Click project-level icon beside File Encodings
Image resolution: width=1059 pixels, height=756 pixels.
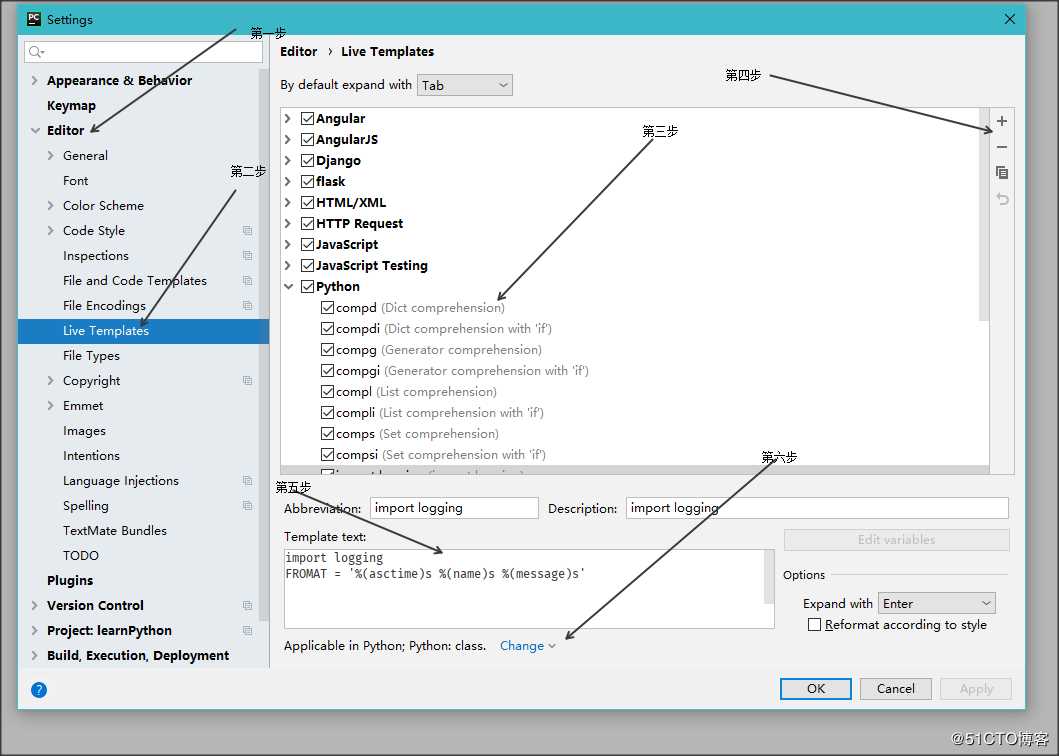[247, 305]
